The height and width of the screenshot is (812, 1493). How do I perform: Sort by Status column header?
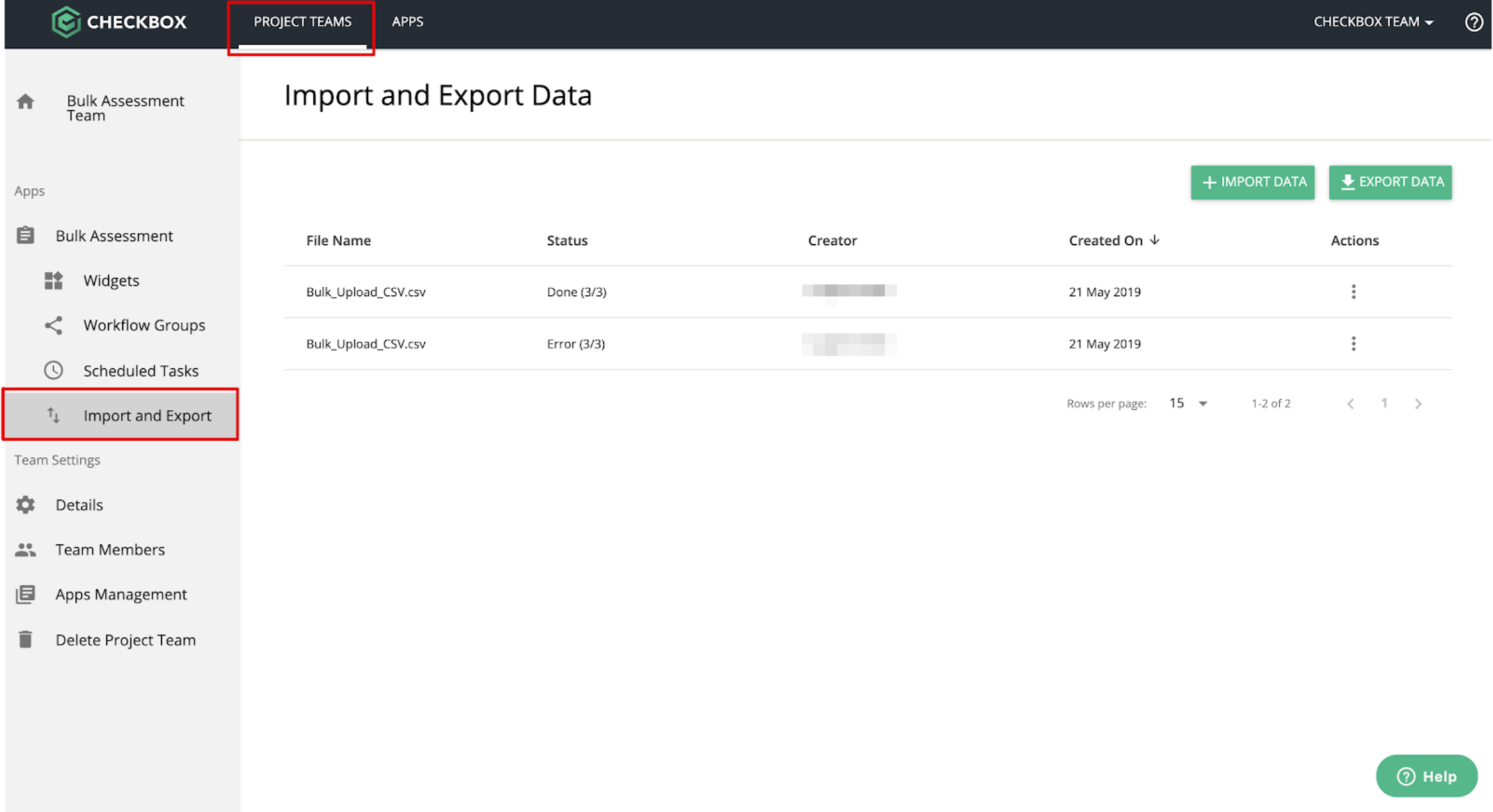click(567, 240)
